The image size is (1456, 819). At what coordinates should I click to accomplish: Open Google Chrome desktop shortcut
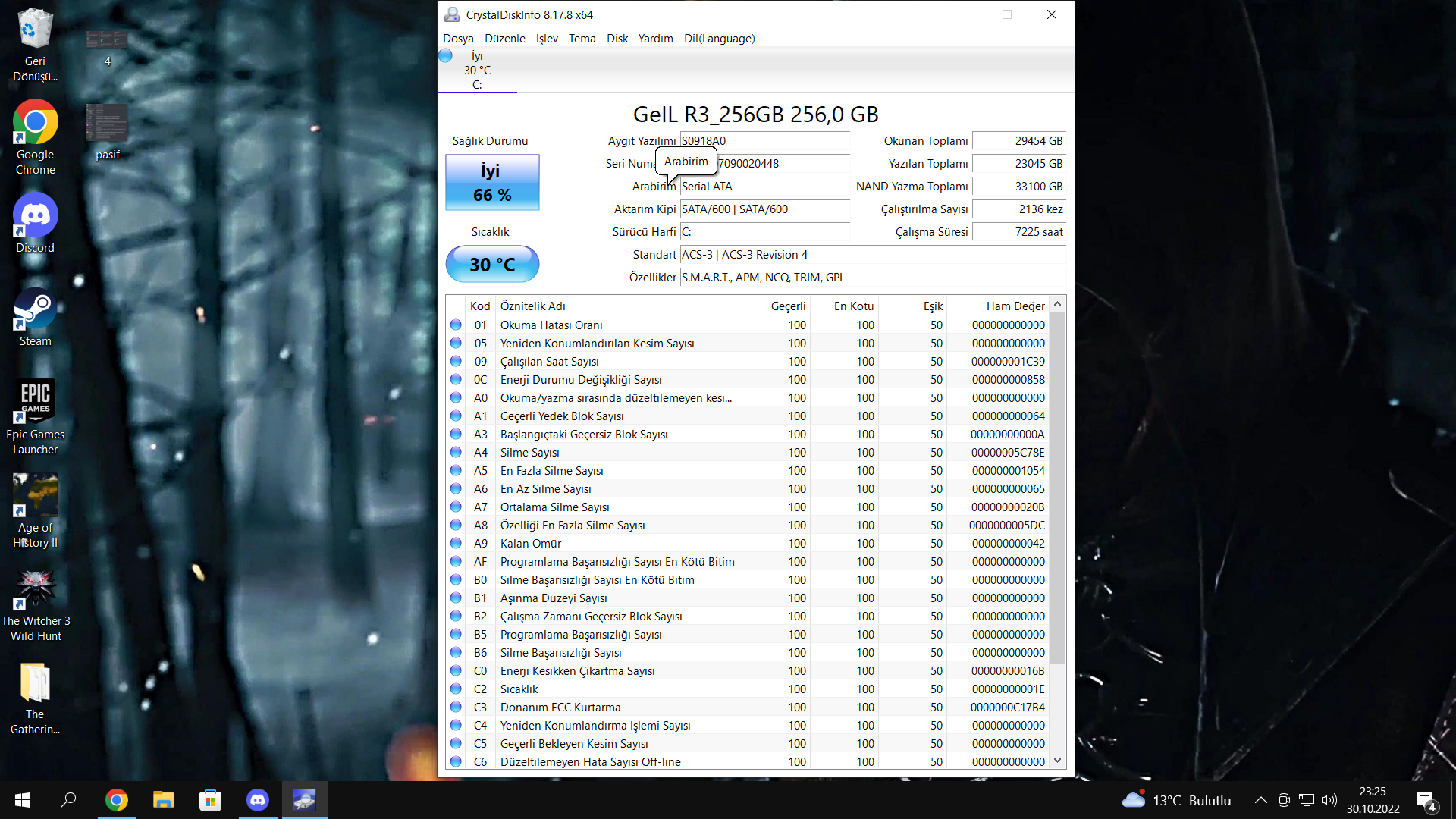click(36, 138)
